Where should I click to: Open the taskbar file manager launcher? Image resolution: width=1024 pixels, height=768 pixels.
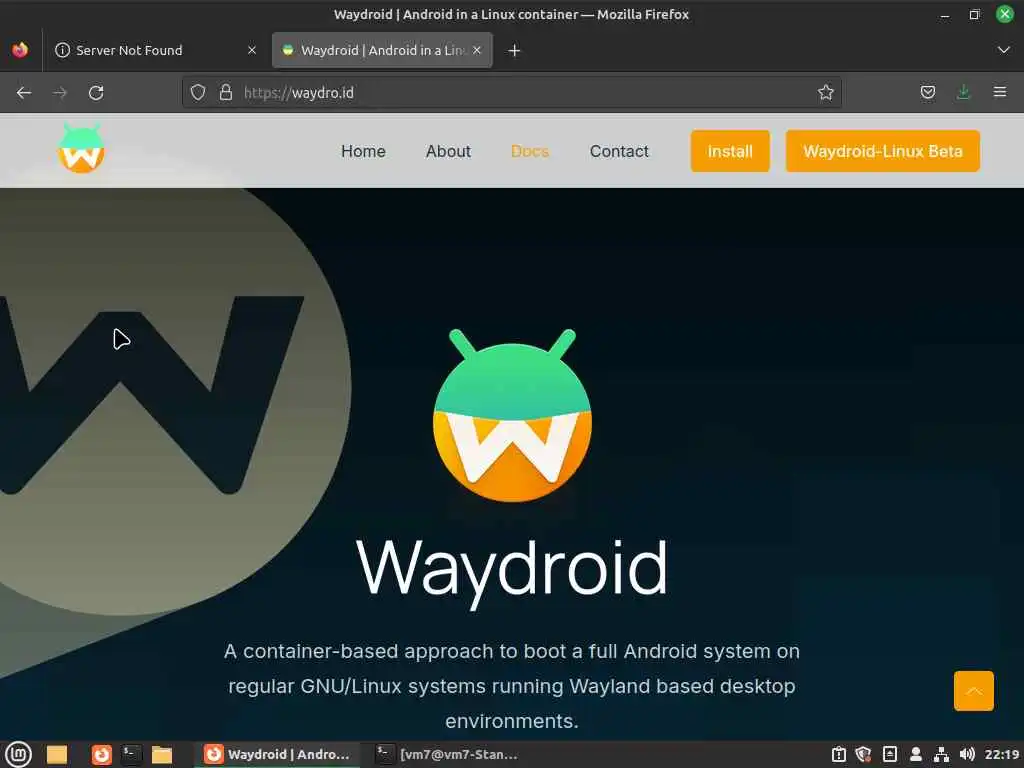tap(57, 754)
